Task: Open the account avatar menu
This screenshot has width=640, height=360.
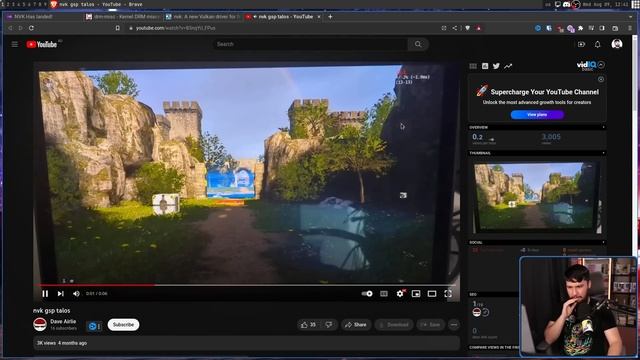Action: click(x=617, y=44)
